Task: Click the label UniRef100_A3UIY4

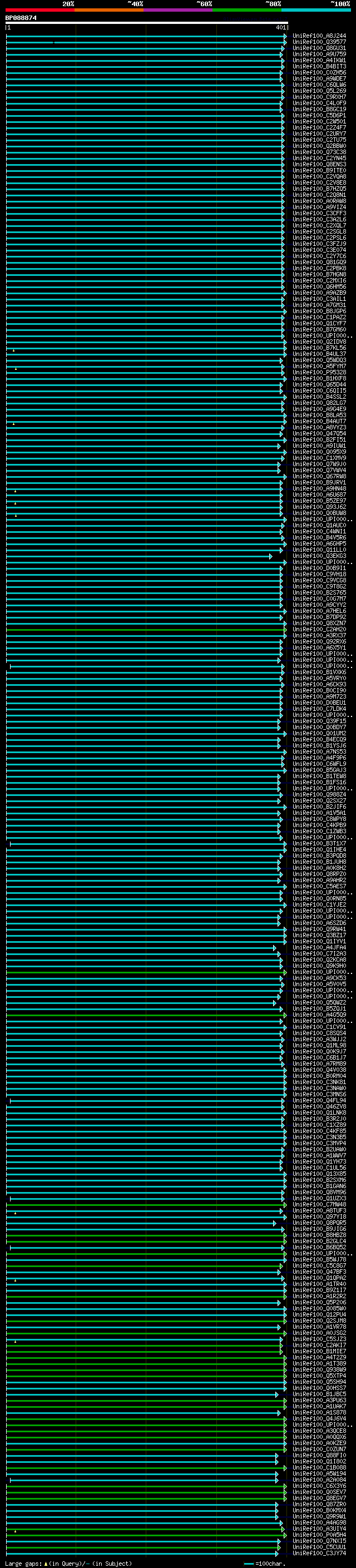Action: (319, 1529)
